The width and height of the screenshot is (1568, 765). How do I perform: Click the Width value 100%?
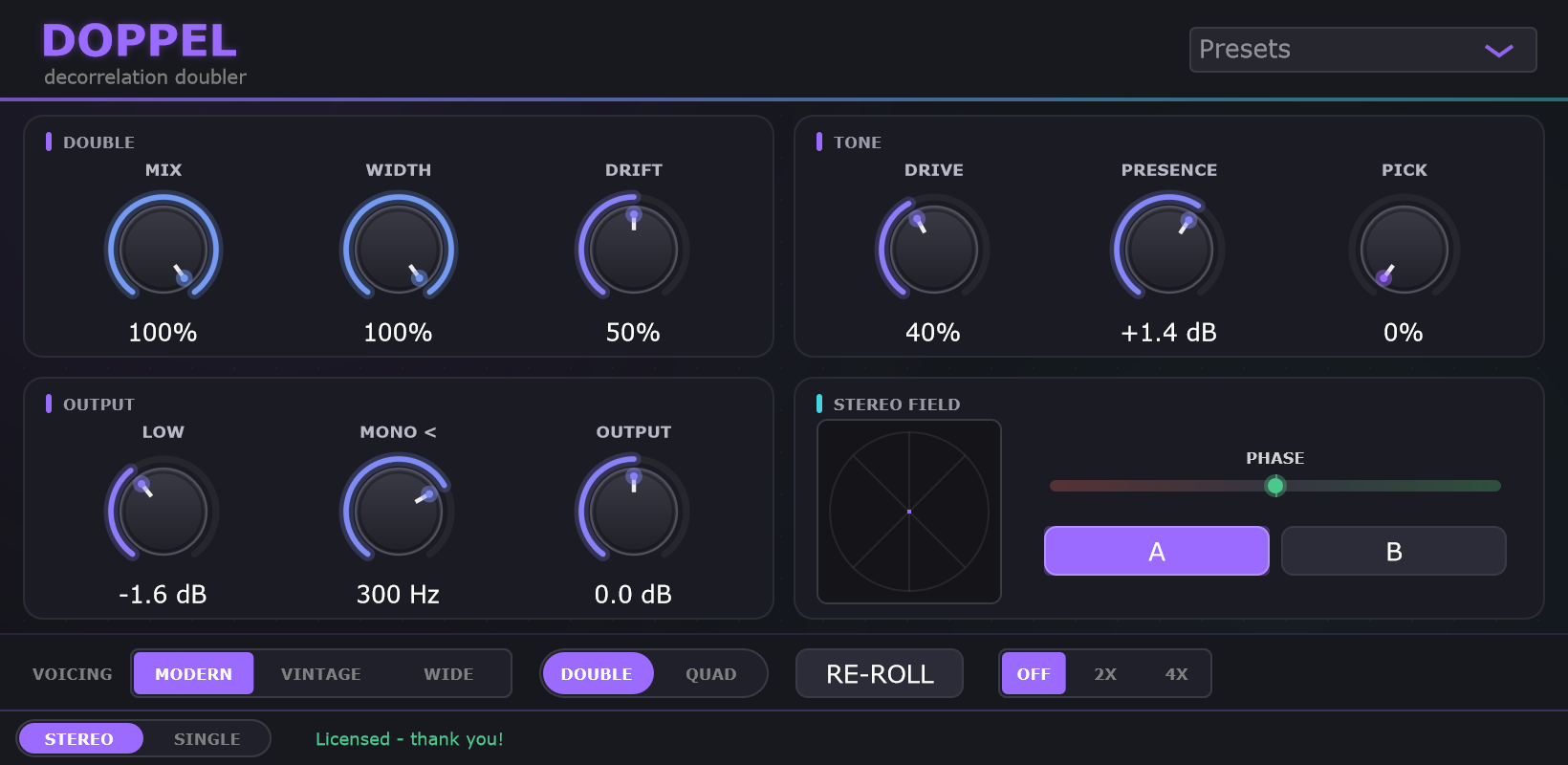[399, 333]
